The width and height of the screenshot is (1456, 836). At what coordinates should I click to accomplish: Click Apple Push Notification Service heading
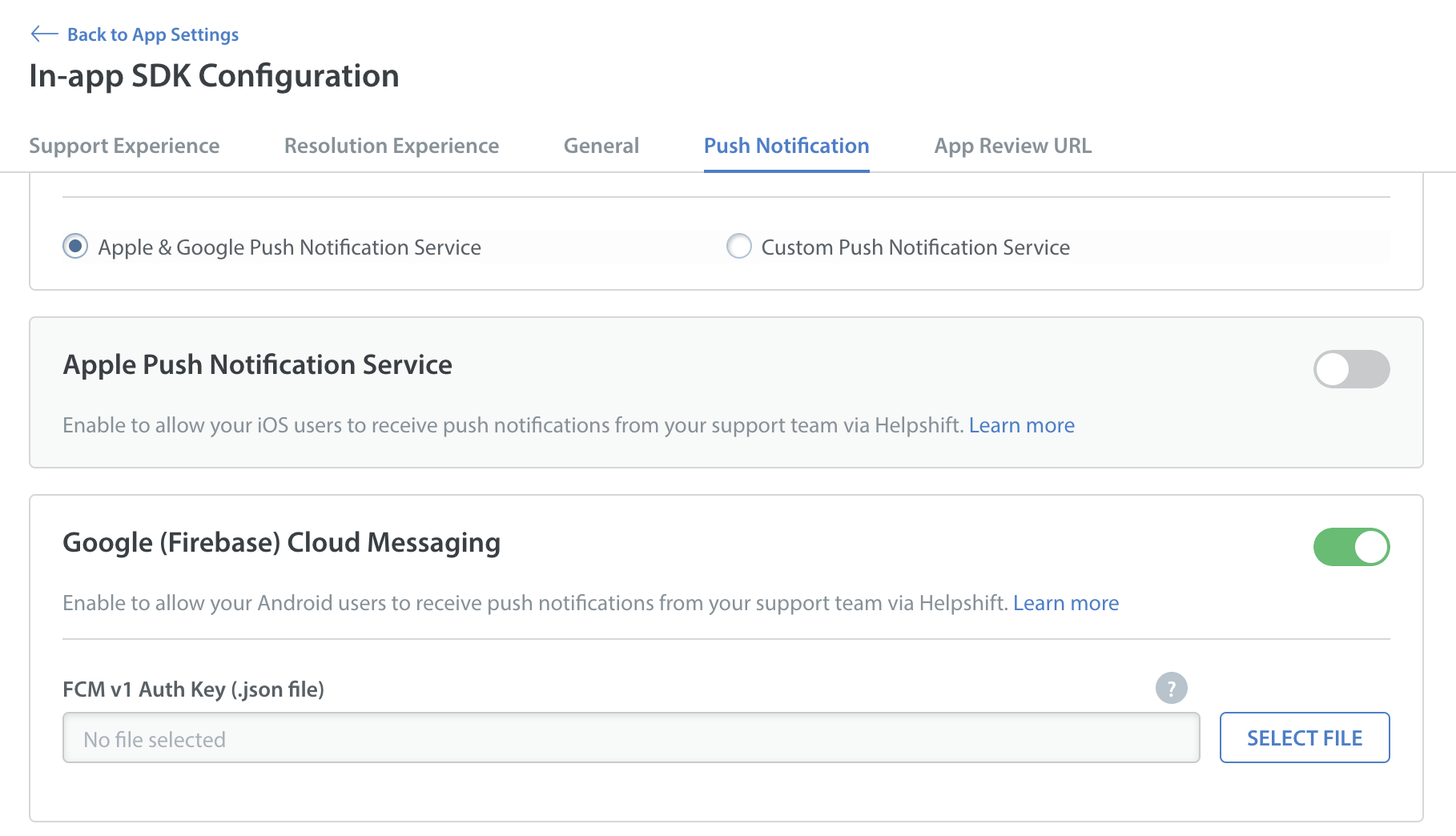257,364
